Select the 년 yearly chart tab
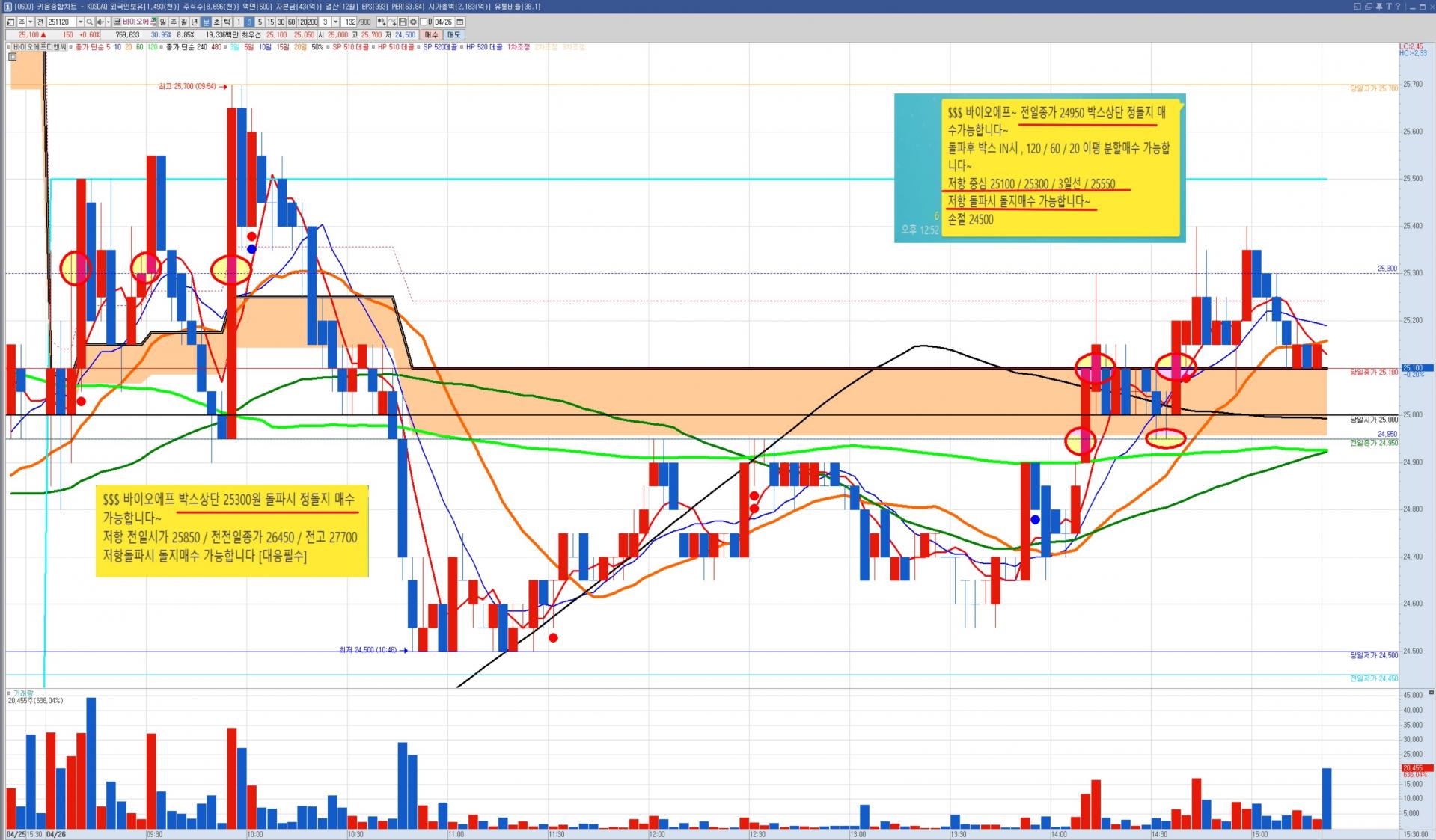Screen dimensions: 1436x840 (x=195, y=22)
